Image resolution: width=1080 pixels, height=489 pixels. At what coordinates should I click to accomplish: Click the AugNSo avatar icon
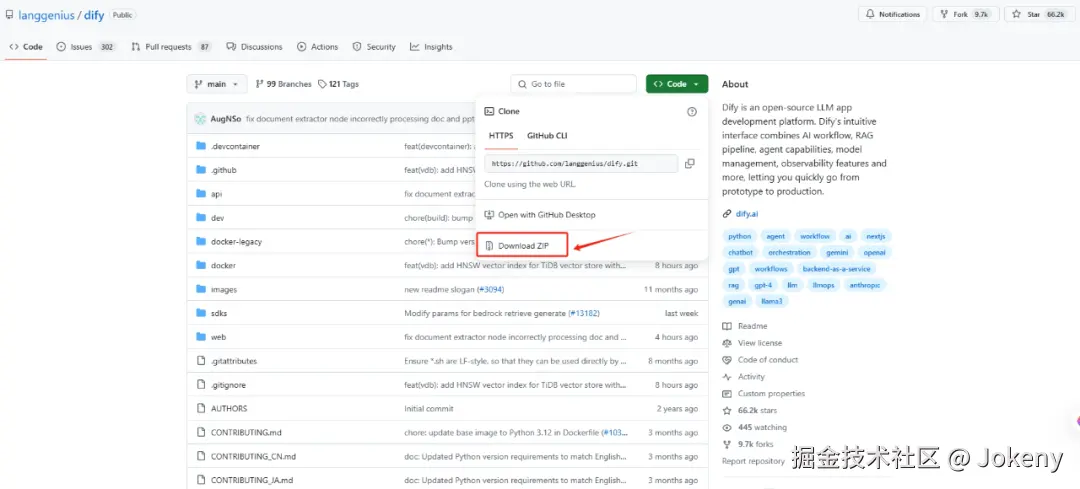click(x=200, y=119)
